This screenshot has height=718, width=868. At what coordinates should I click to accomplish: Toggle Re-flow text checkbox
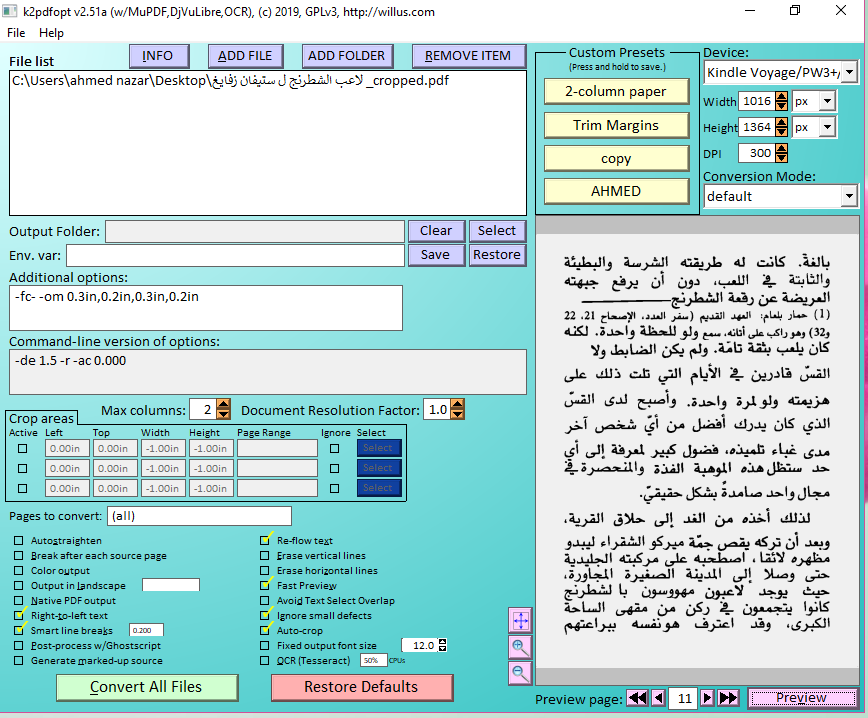265,541
